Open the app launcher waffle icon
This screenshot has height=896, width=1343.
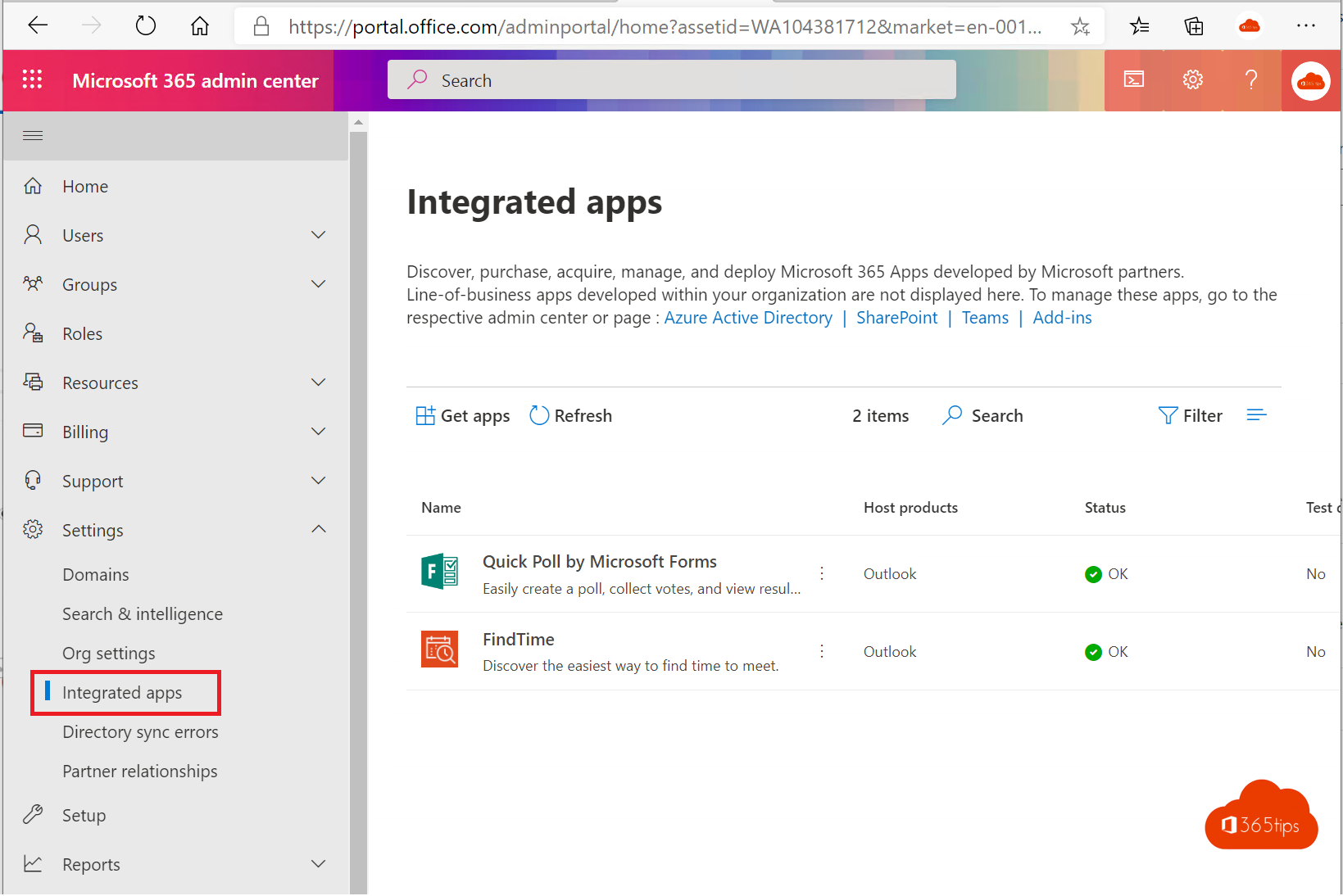coord(32,79)
